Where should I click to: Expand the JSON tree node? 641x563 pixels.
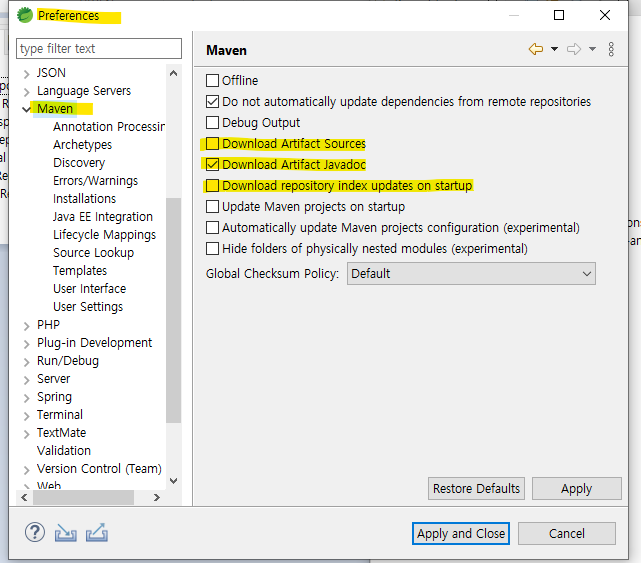tap(27, 74)
